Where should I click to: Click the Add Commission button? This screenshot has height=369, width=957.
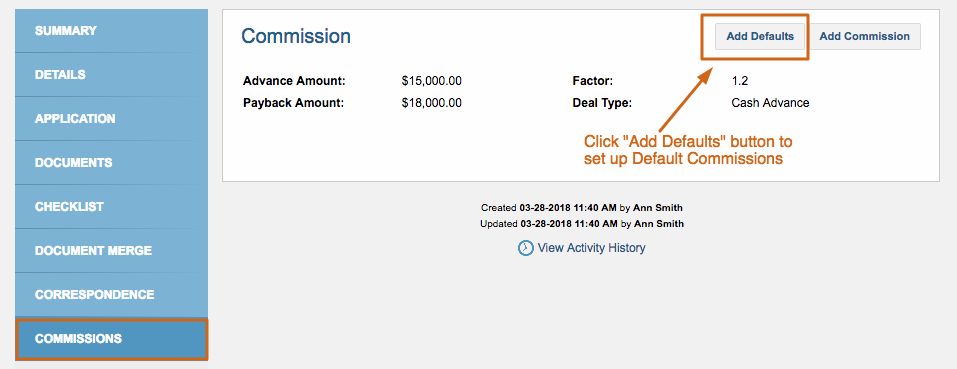point(864,37)
